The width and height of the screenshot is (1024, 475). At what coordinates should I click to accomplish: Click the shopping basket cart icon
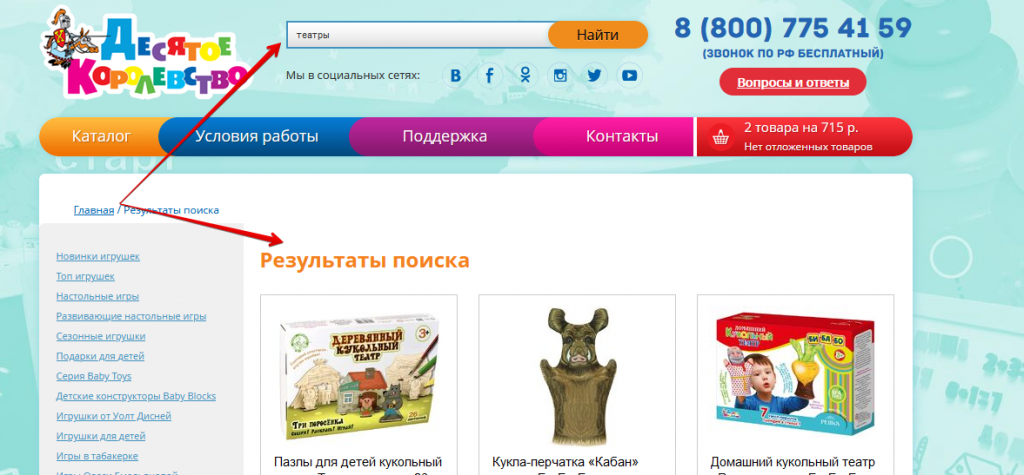click(x=721, y=138)
